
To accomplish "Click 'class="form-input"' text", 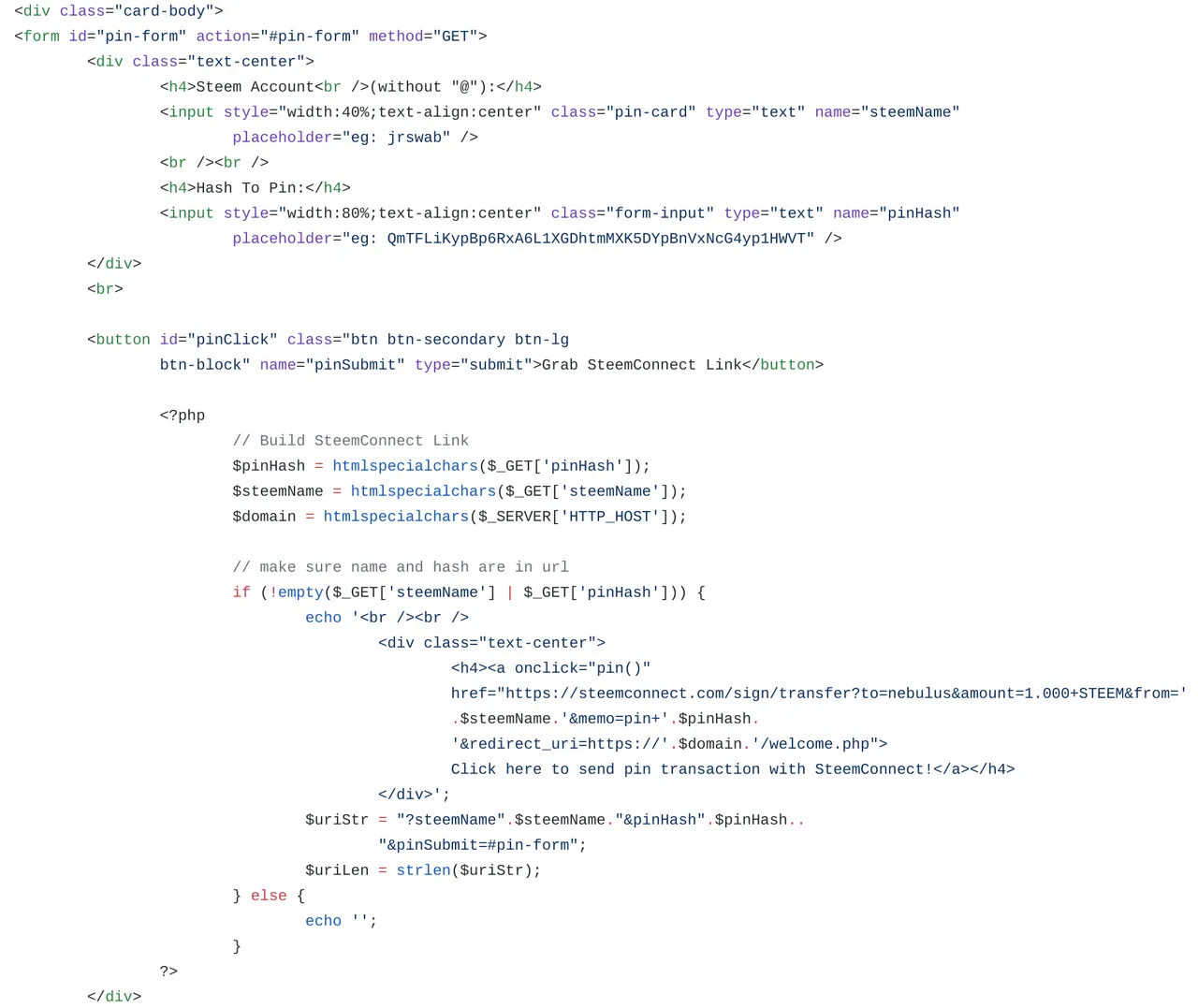I will pos(633,213).
